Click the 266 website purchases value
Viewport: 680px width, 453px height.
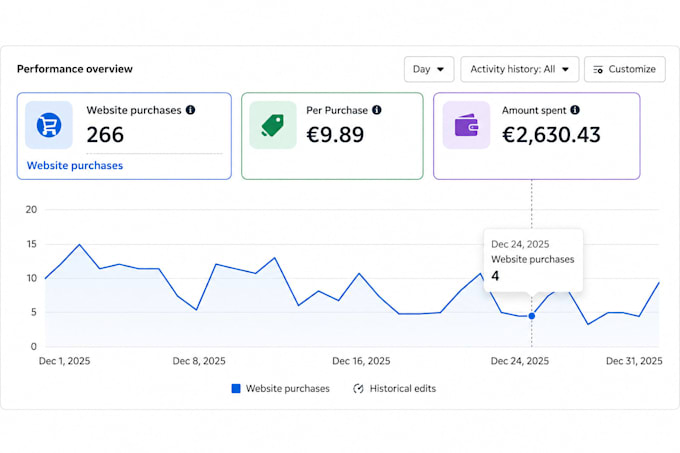105,134
